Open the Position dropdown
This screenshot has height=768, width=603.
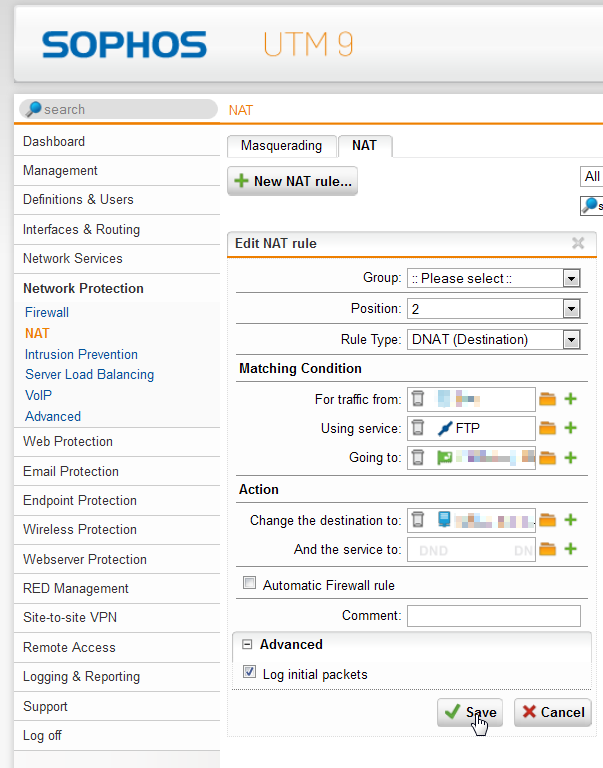coord(494,309)
